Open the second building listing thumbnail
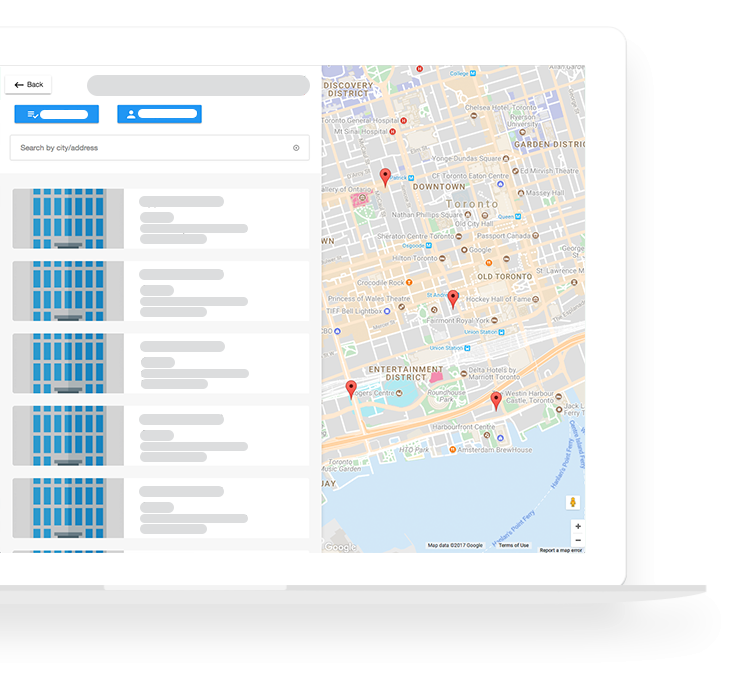The image size is (750, 700). pos(68,291)
